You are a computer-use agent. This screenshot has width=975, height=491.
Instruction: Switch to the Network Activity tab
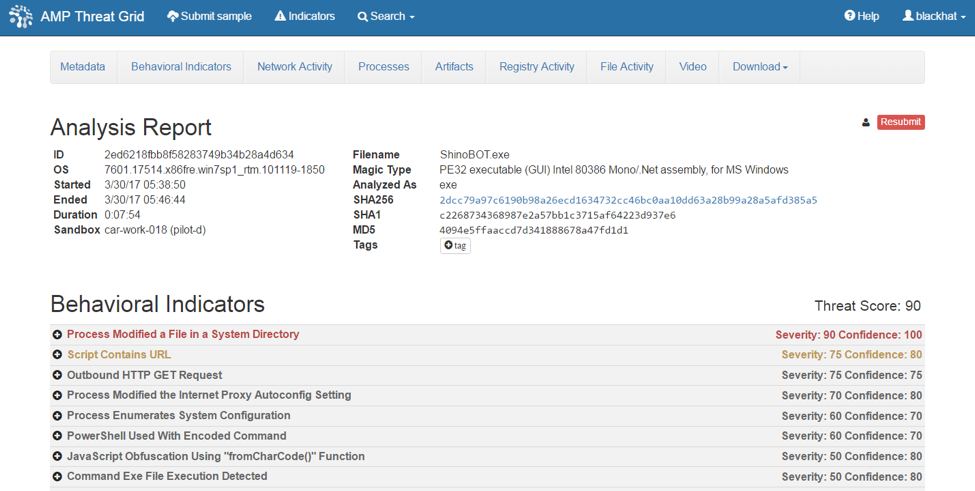coord(294,67)
